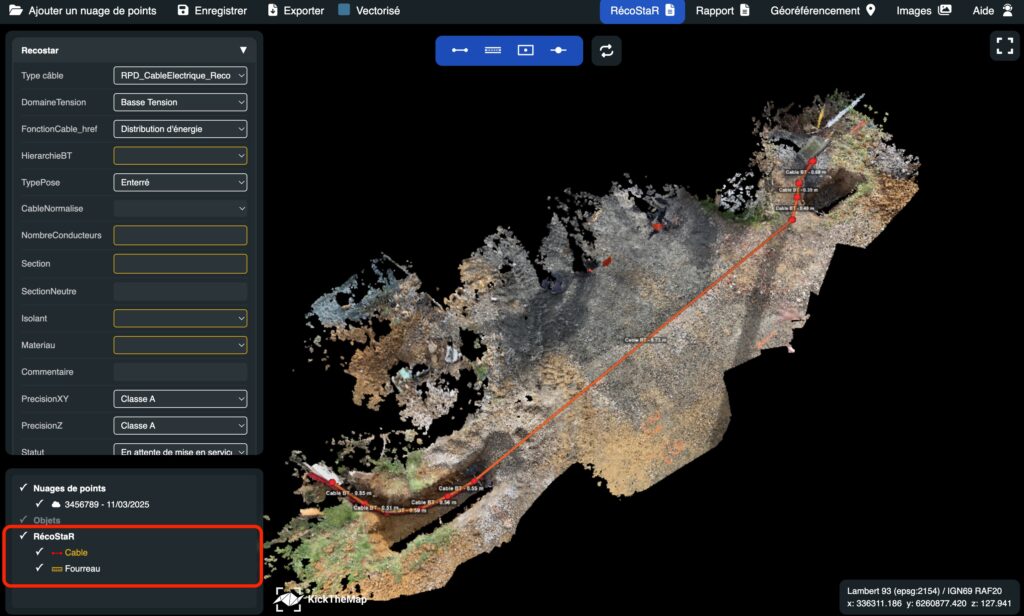1024x616 pixels.
Task: Click the yellow Fourreau icon in layer tree
Action: (57, 569)
